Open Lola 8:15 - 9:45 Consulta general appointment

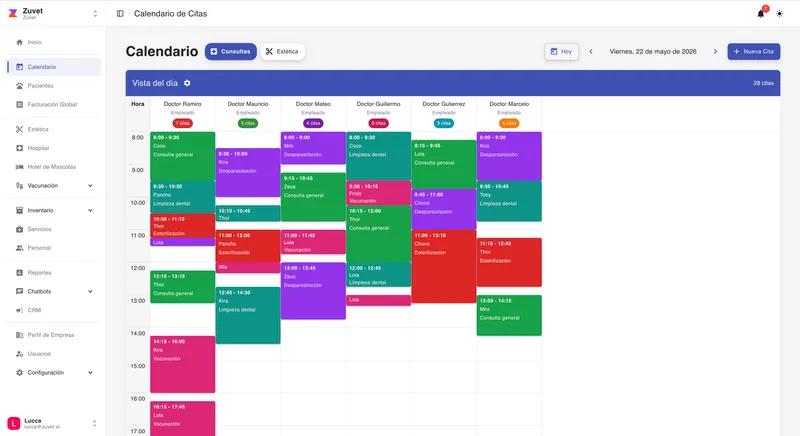point(444,164)
